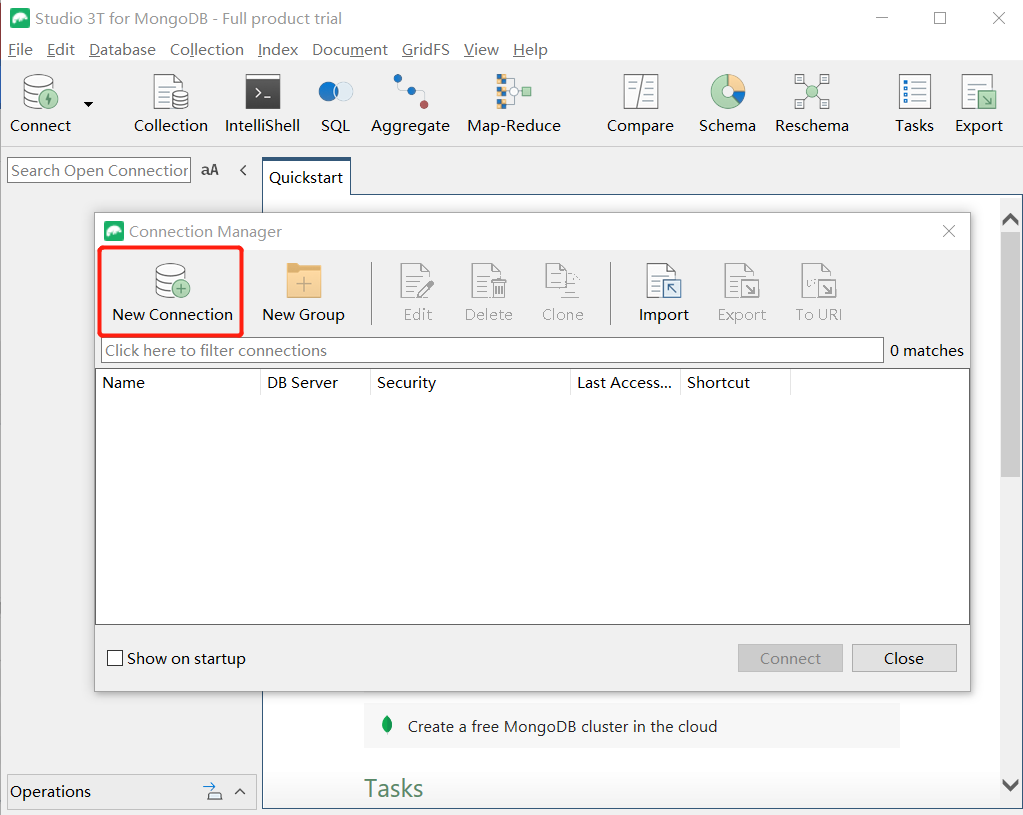This screenshot has width=1023, height=815.
Task: Click the Delete connection icon
Action: coord(489,292)
